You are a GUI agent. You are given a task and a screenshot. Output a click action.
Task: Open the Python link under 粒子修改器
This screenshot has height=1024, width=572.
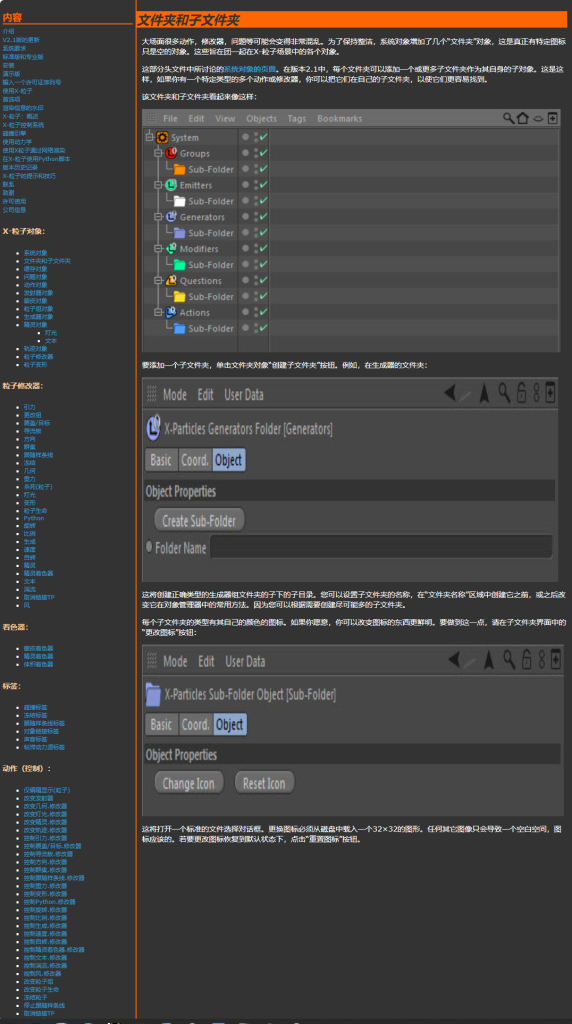(34, 519)
